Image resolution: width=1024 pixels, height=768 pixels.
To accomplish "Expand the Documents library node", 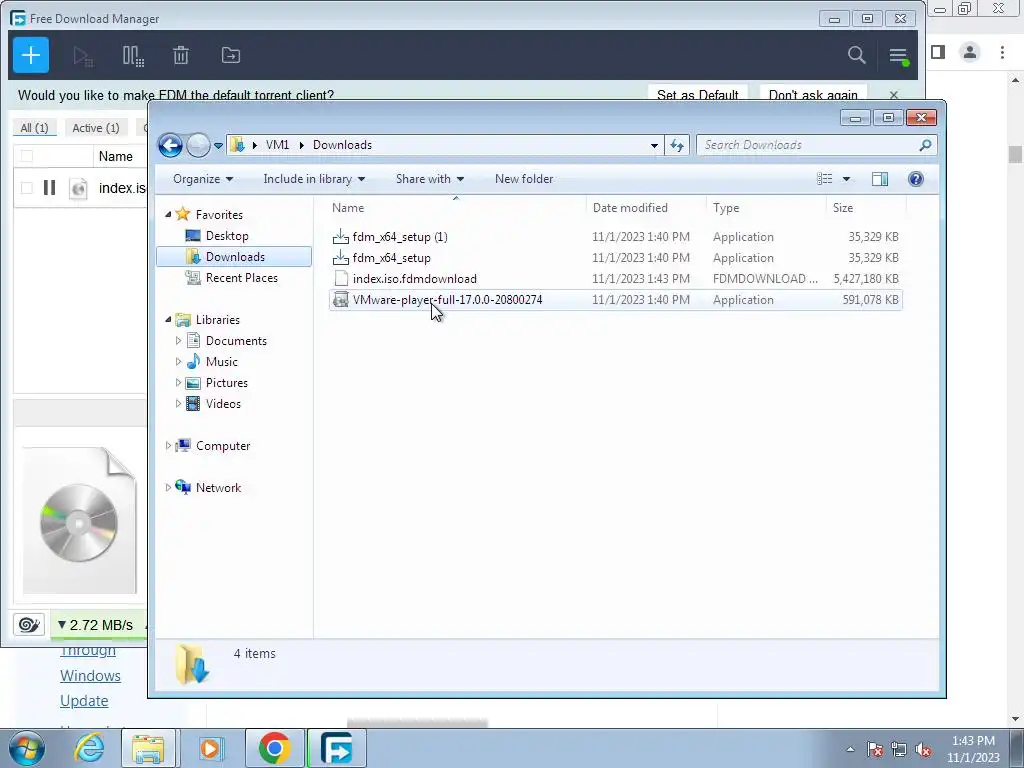I will point(178,341).
